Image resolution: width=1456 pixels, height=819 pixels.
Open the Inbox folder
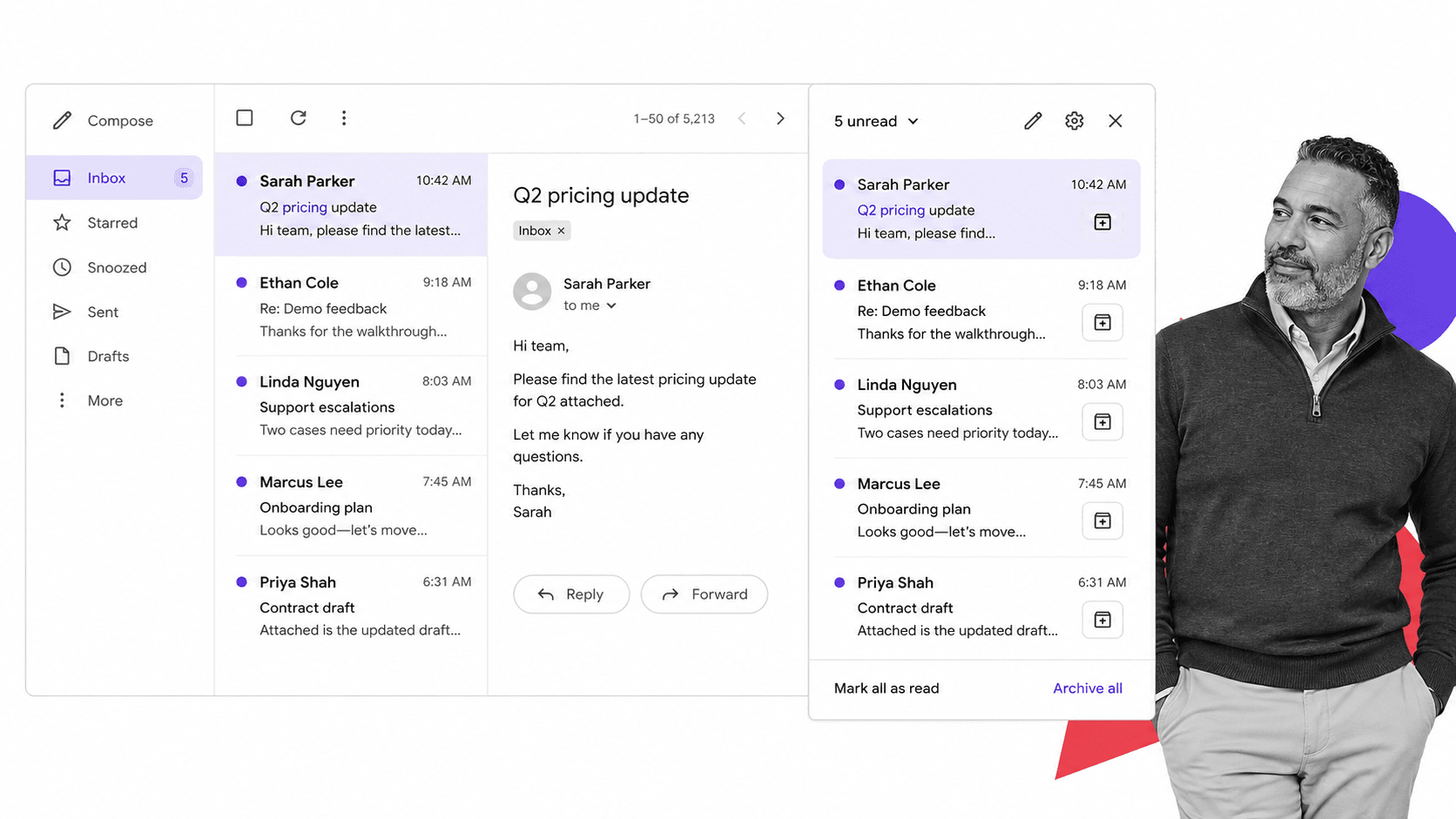tap(114, 178)
